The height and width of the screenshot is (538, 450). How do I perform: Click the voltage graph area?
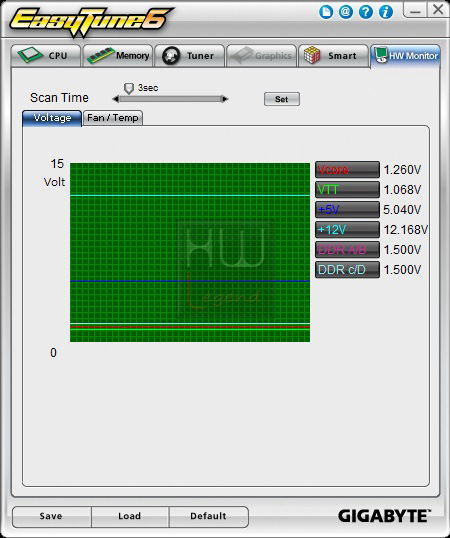pos(190,252)
